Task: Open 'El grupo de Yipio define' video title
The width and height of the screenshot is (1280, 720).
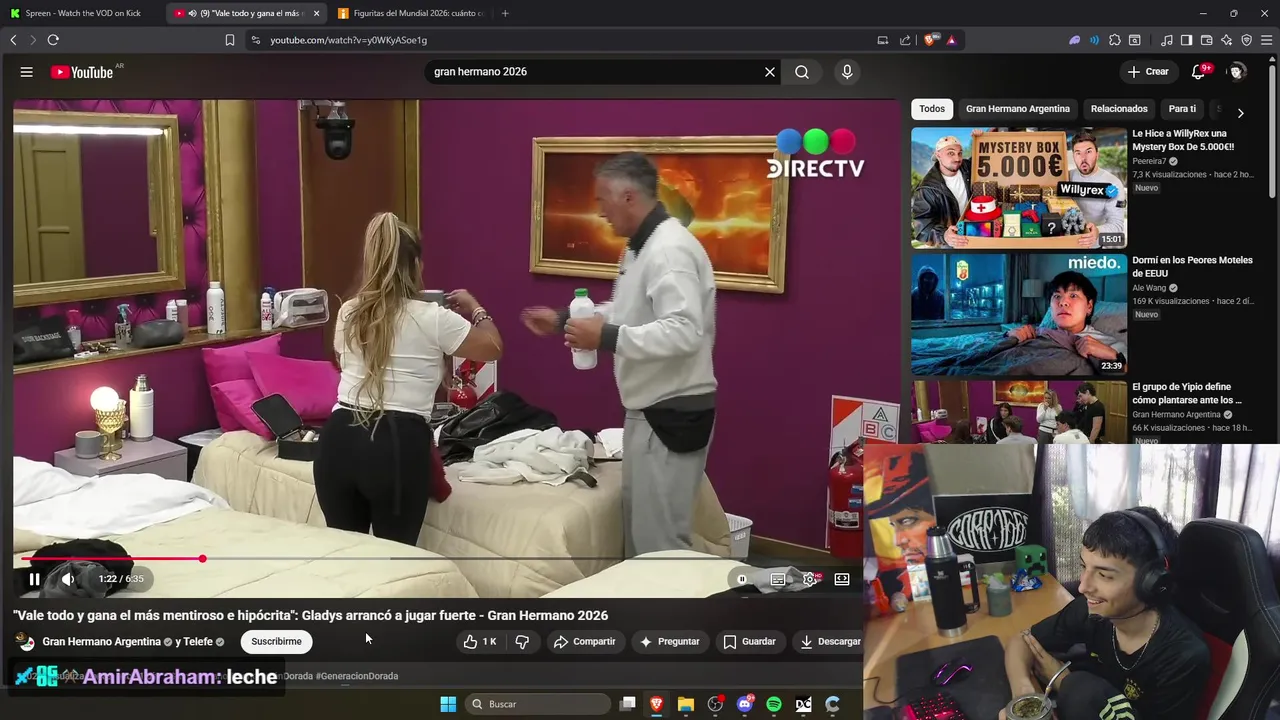Action: (x=1187, y=393)
